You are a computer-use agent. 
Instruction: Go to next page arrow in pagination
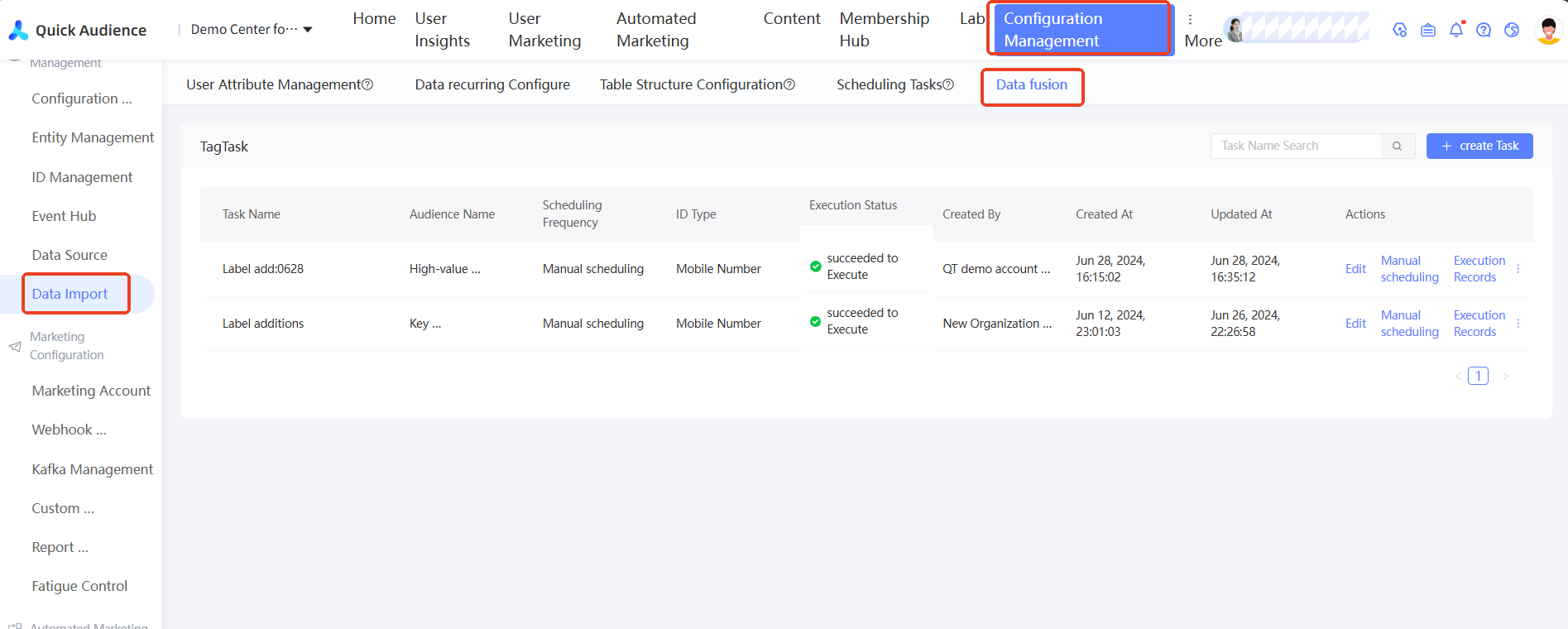pos(1505,376)
